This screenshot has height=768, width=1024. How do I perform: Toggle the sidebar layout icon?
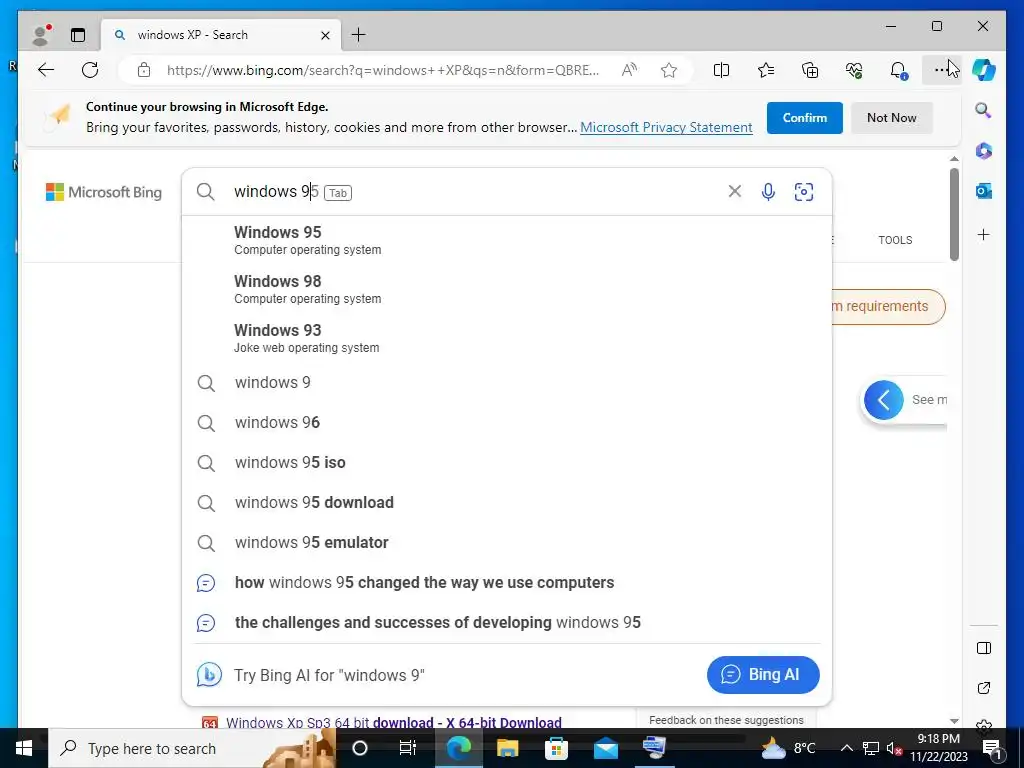[984, 648]
